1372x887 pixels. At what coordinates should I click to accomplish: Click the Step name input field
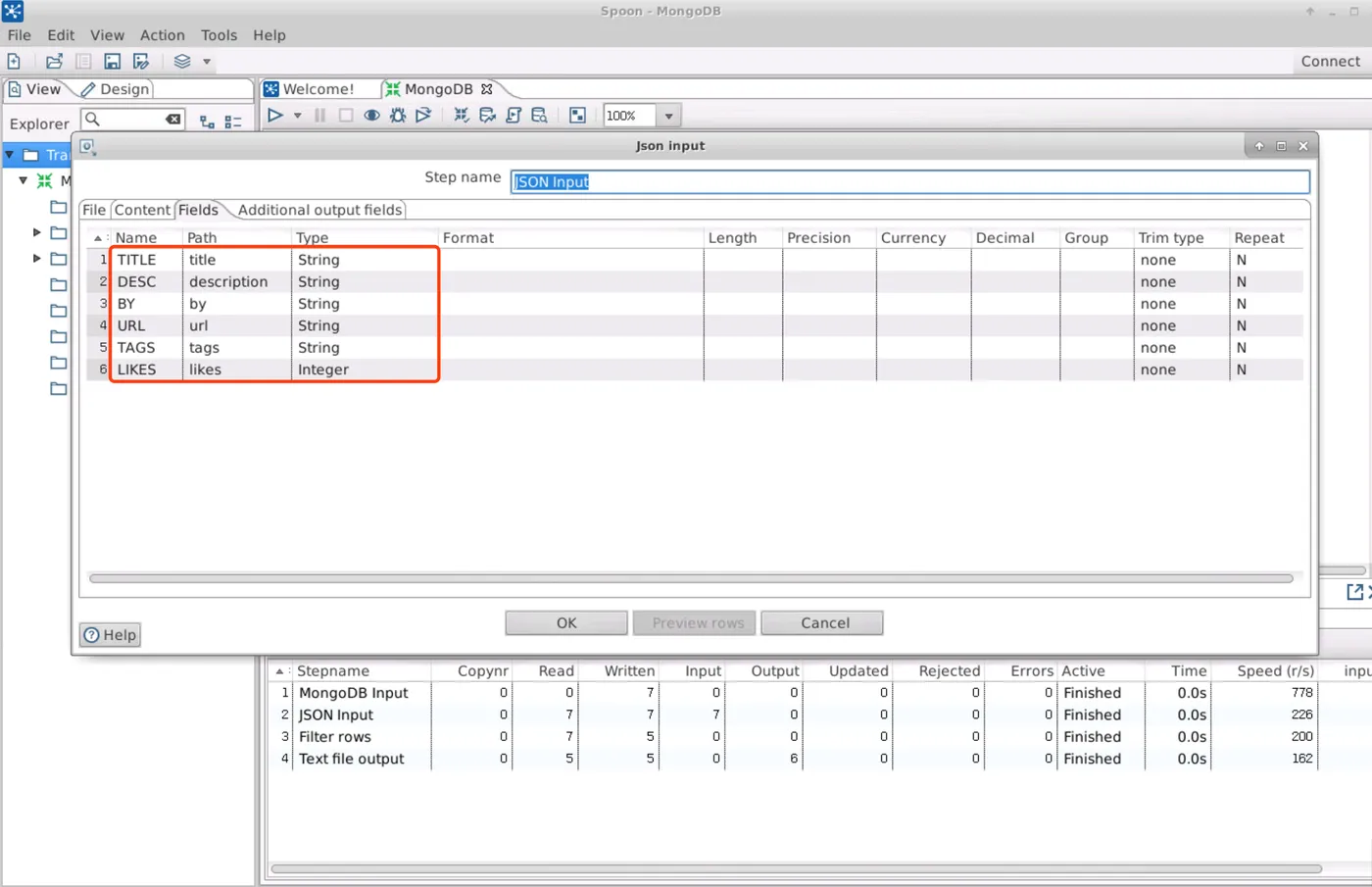(909, 181)
